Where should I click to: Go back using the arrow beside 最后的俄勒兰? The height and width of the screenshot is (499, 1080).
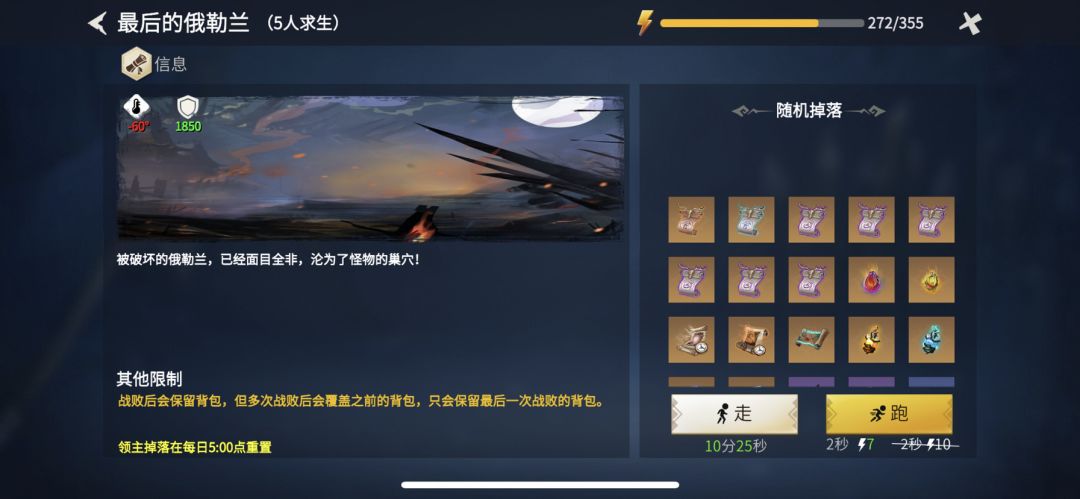pos(97,23)
